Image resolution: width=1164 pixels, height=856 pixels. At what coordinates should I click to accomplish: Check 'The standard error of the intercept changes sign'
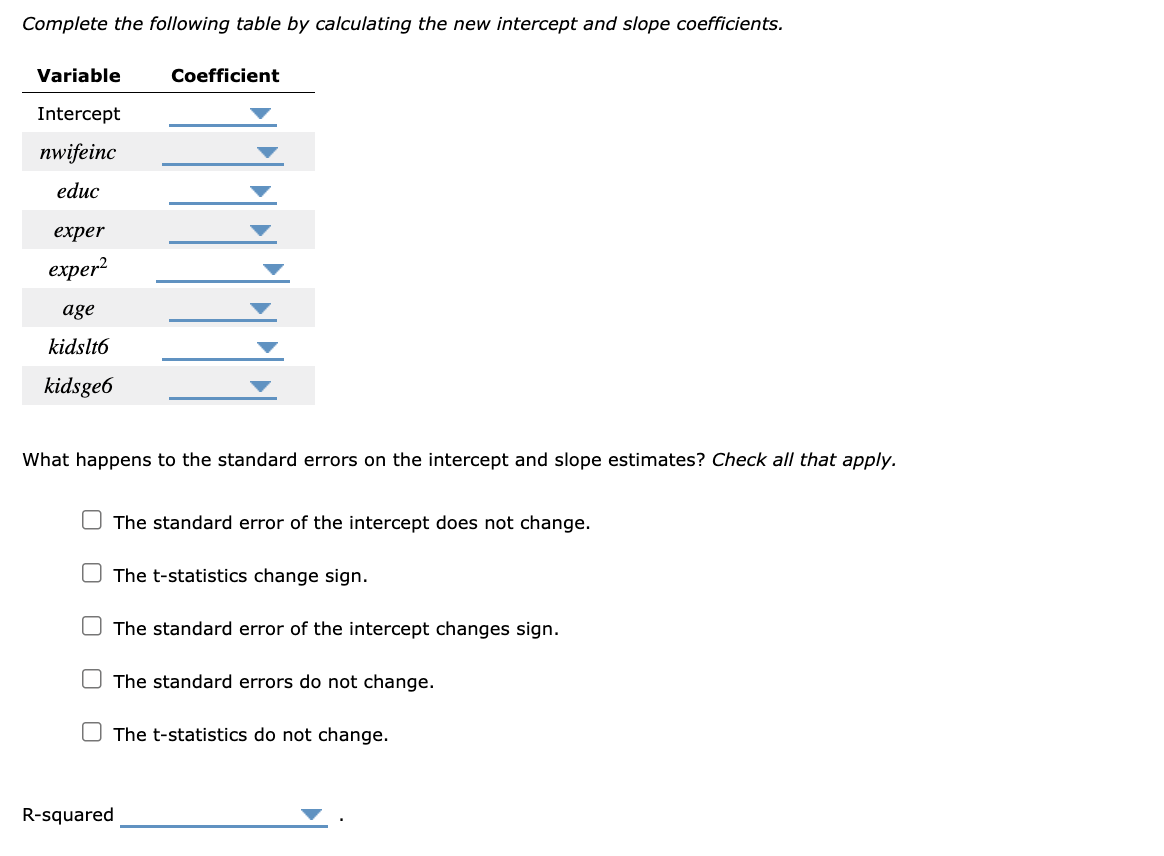coord(91,625)
